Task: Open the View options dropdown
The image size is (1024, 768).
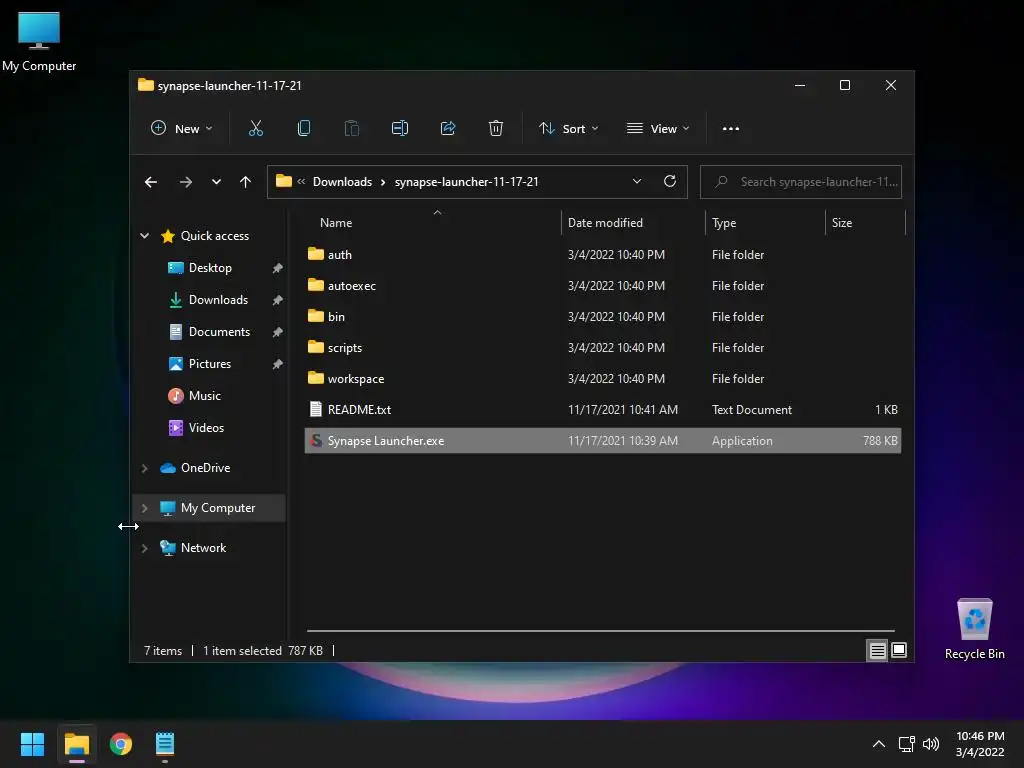Action: pyautogui.click(x=658, y=129)
